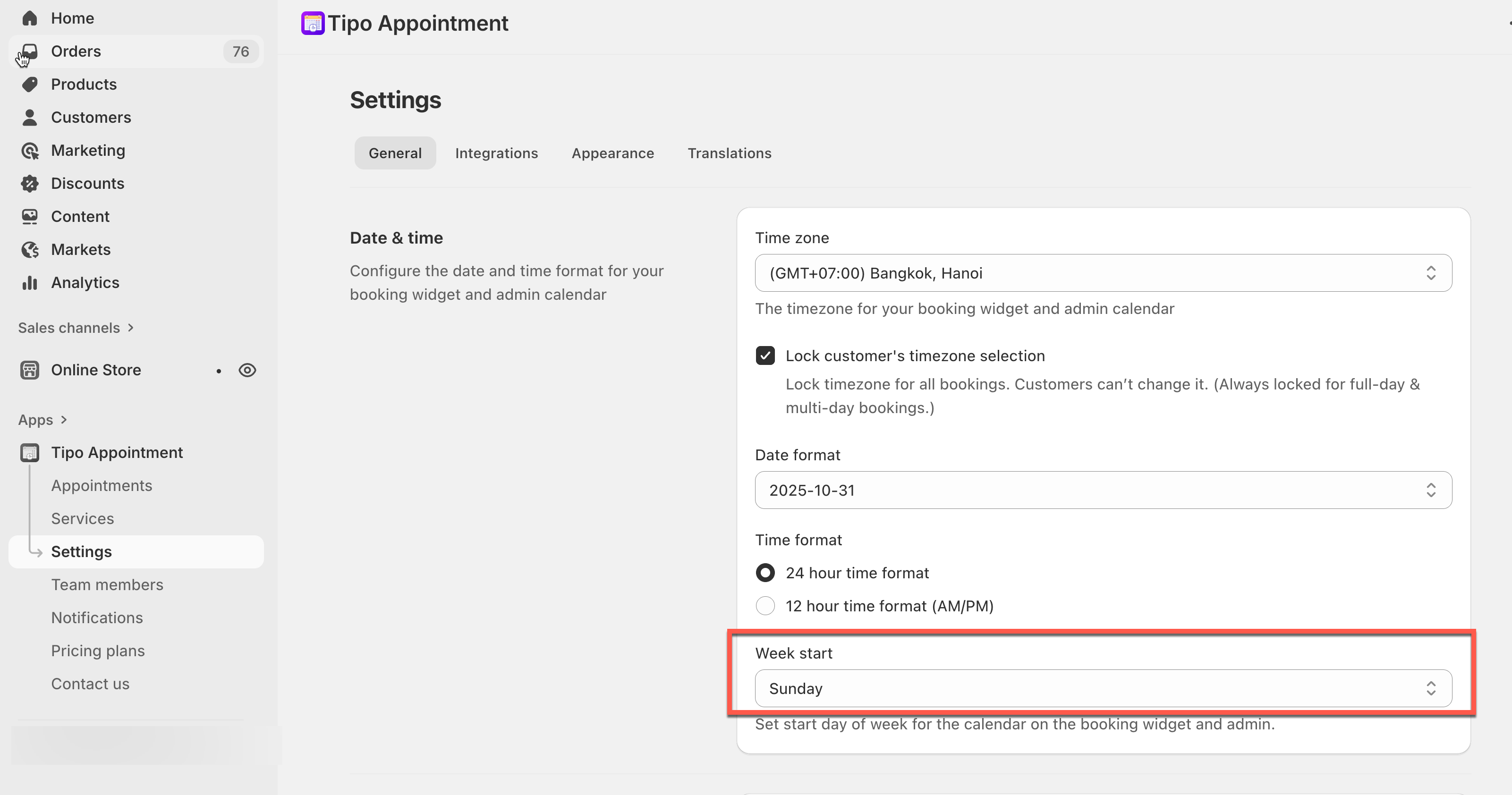The width and height of the screenshot is (1512, 795).
Task: Click the Analytics bar chart icon
Action: point(29,283)
